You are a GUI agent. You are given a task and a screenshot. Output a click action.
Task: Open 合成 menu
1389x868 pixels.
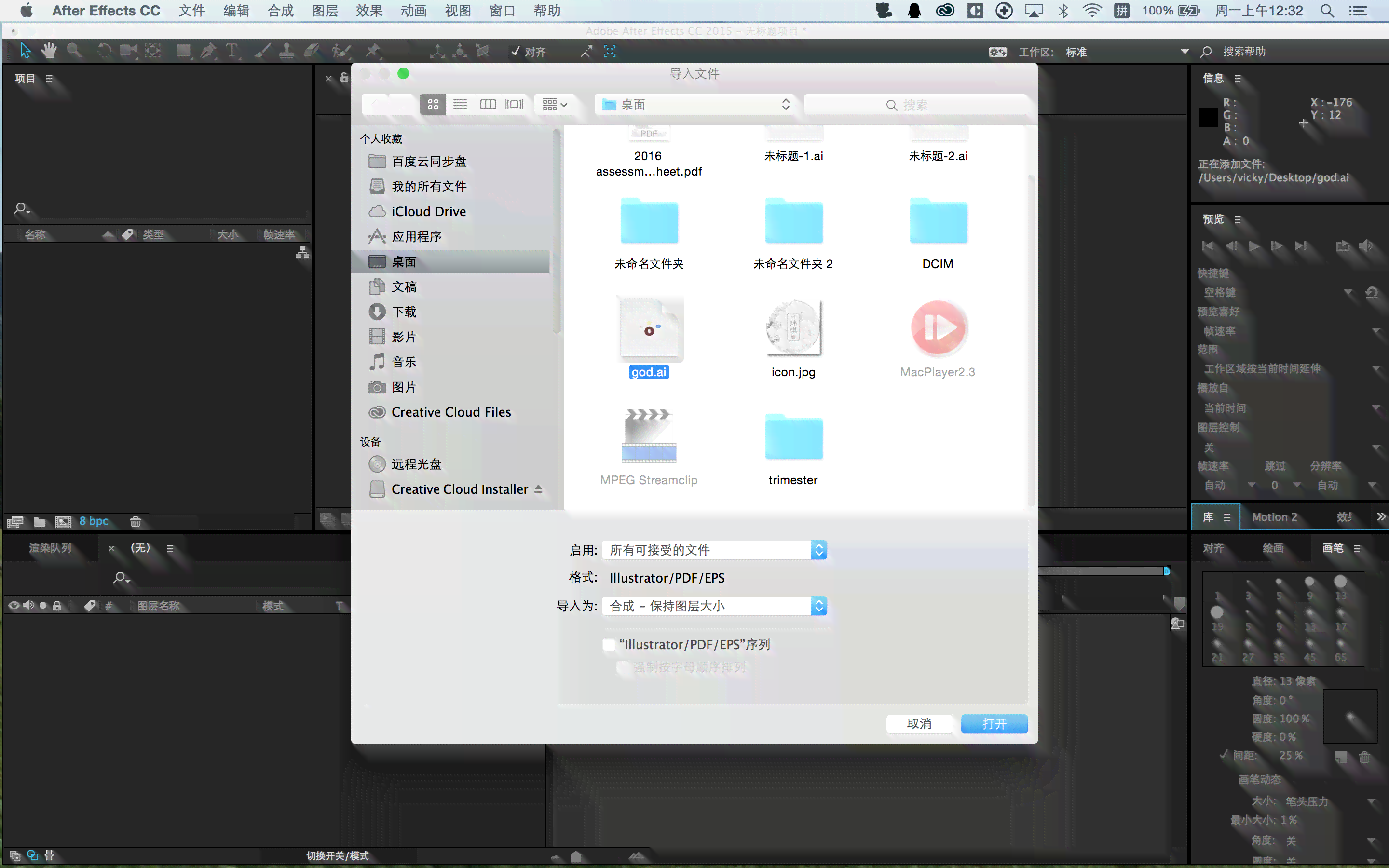(x=281, y=11)
